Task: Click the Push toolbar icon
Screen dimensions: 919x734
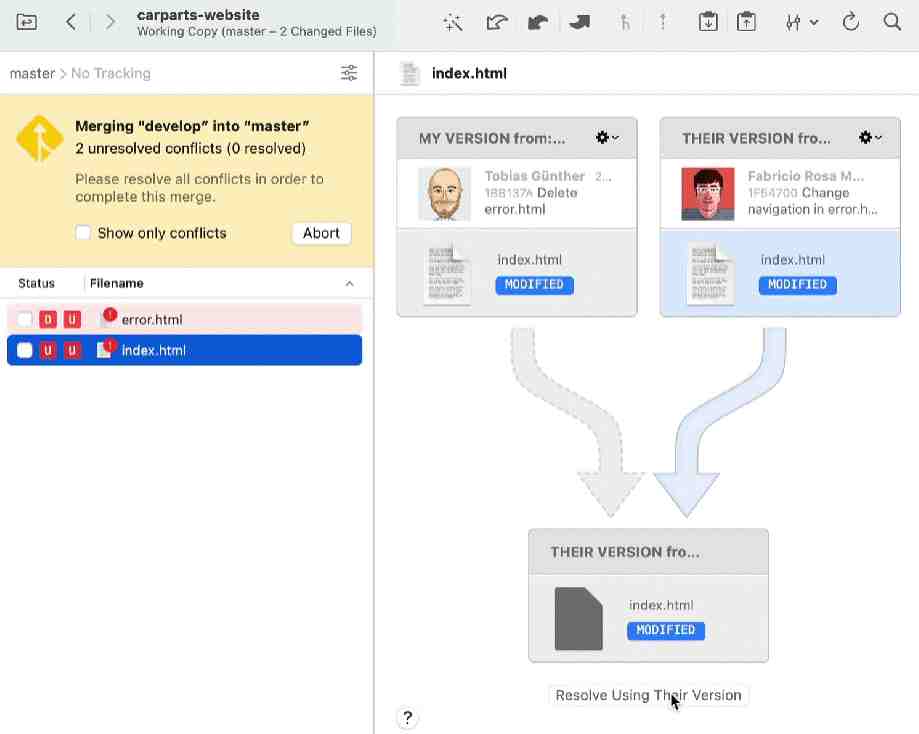Action: pos(579,22)
